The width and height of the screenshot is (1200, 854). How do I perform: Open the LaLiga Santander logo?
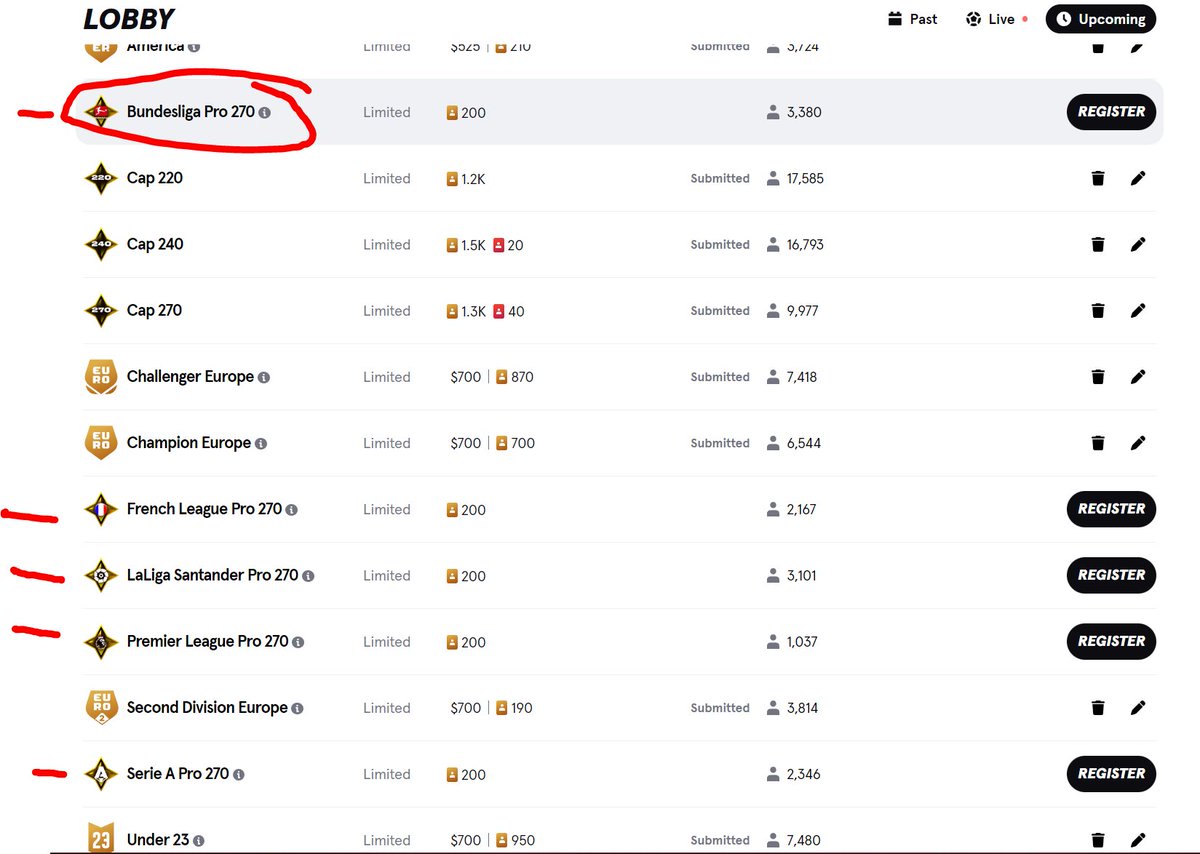pyautogui.click(x=101, y=575)
